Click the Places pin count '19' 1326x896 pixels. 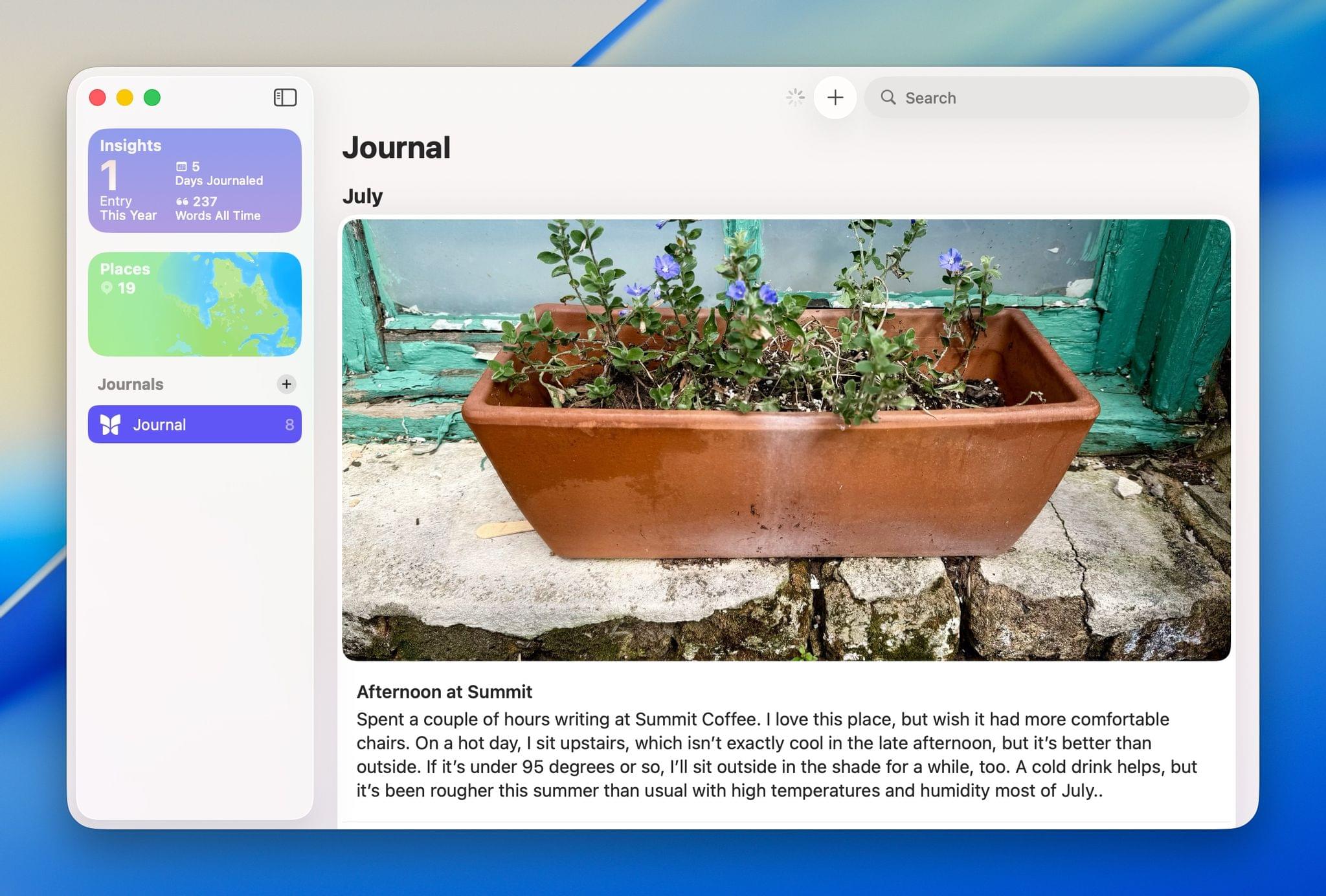pos(118,288)
